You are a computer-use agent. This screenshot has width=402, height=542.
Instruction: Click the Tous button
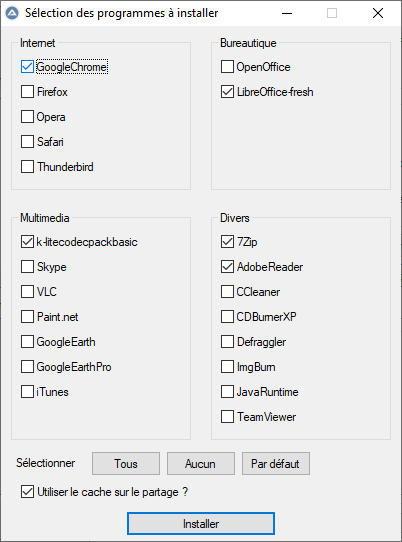click(x=126, y=464)
